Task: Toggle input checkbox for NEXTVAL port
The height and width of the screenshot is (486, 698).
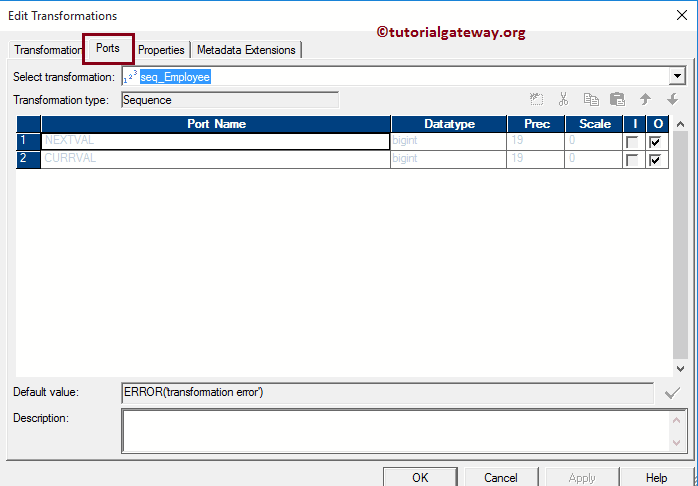Action: (x=632, y=142)
